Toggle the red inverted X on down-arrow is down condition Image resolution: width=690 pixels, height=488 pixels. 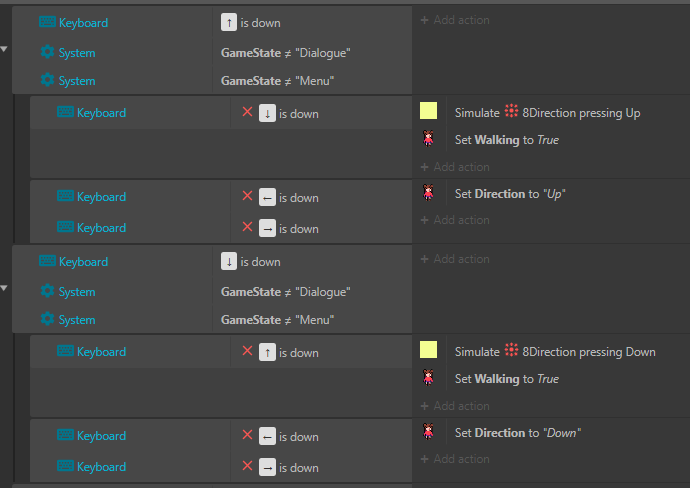point(247,112)
